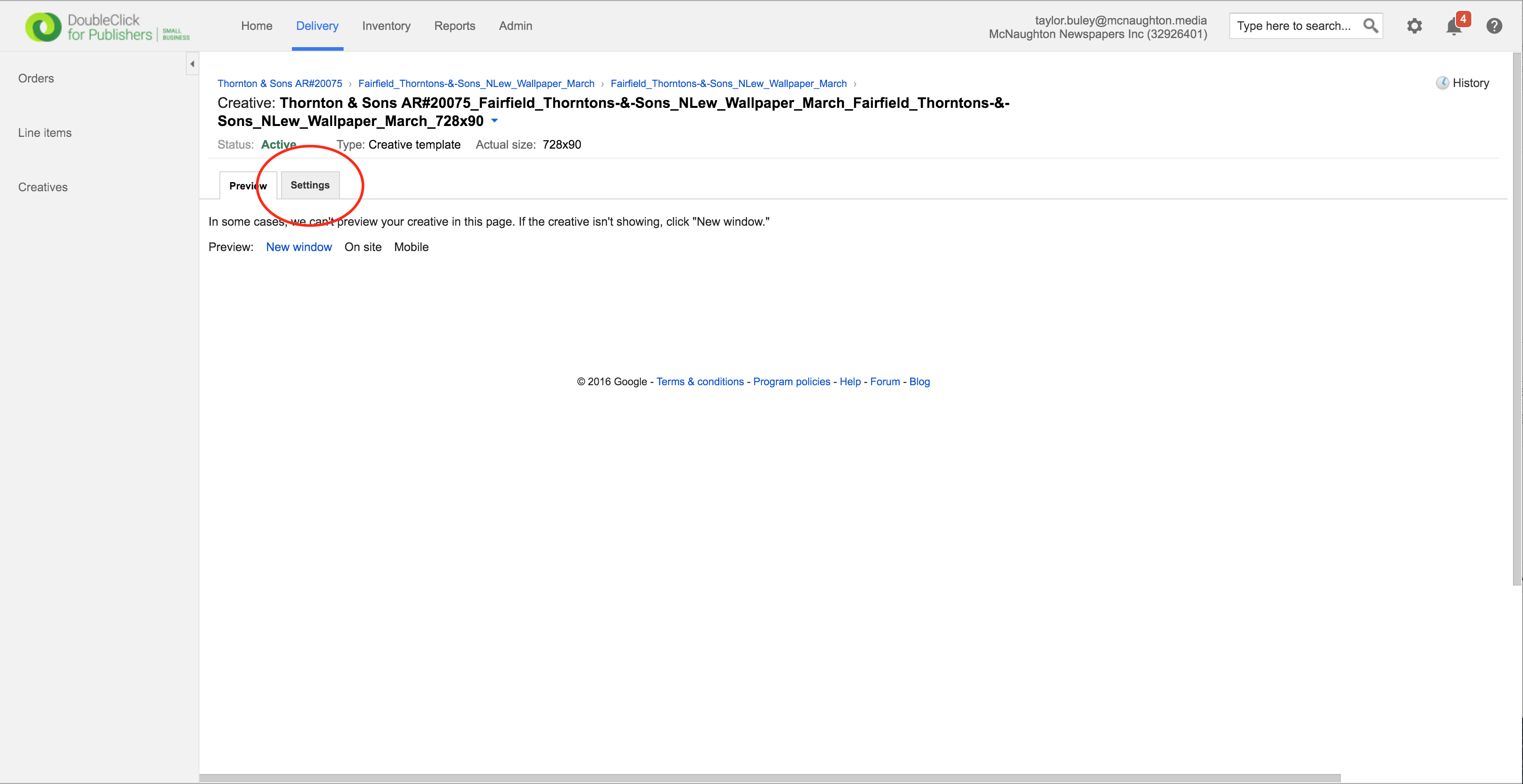Collapse the left sidebar arrow
The height and width of the screenshot is (784, 1523).
point(192,64)
